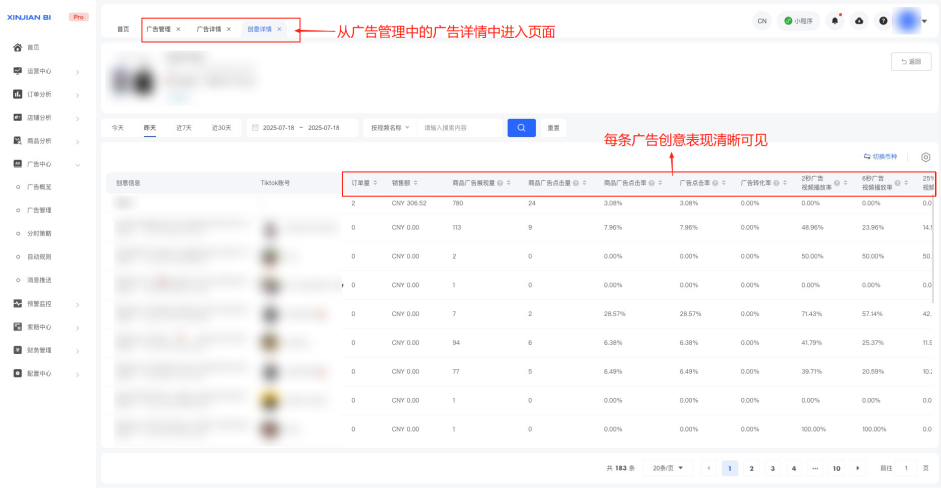The image size is (941, 488).
Task: Close the 广告管理 tab
Action: [178, 29]
